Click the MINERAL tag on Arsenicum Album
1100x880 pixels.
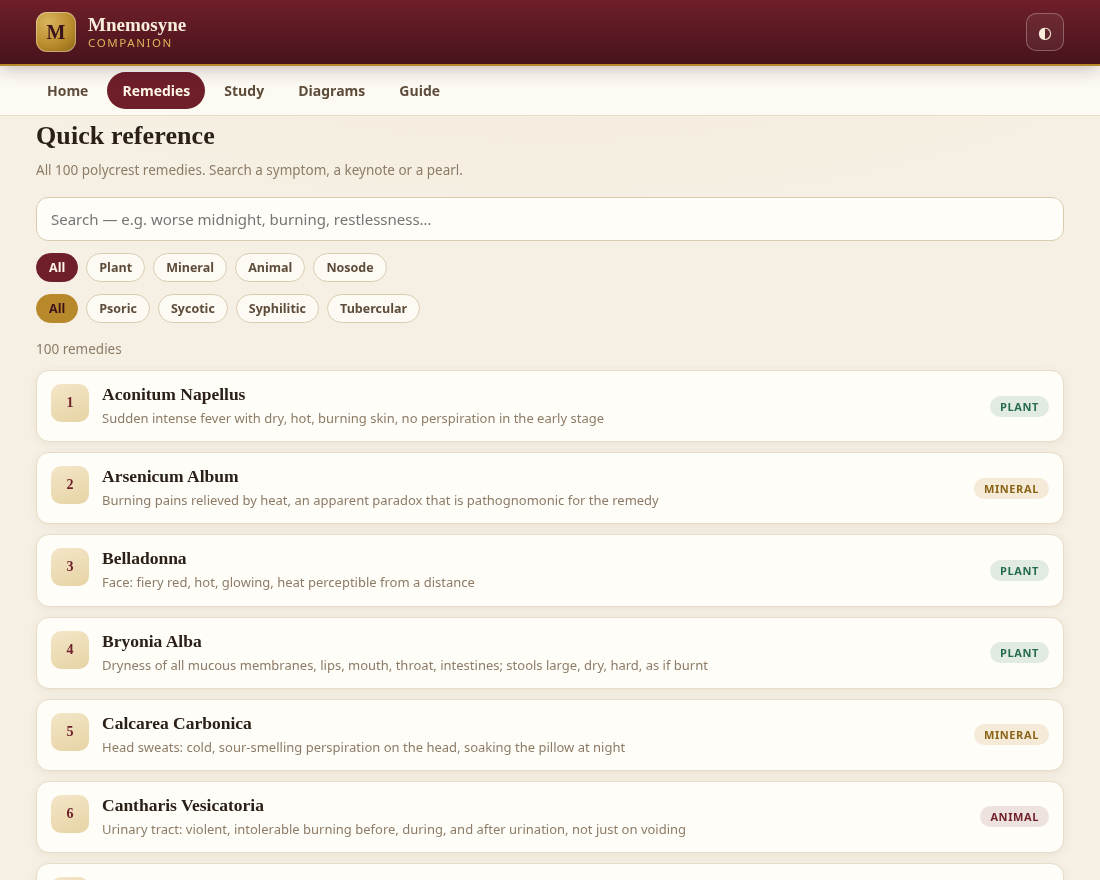[1011, 489]
